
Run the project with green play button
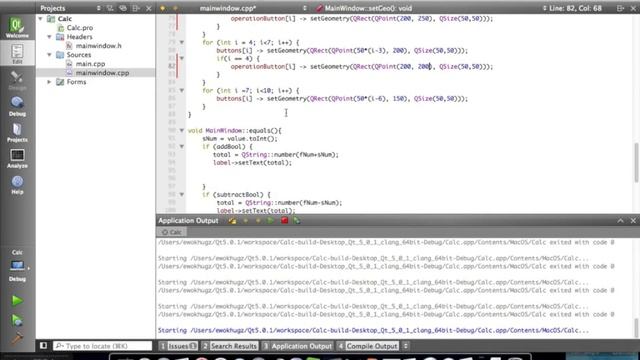pyautogui.click(x=17, y=300)
